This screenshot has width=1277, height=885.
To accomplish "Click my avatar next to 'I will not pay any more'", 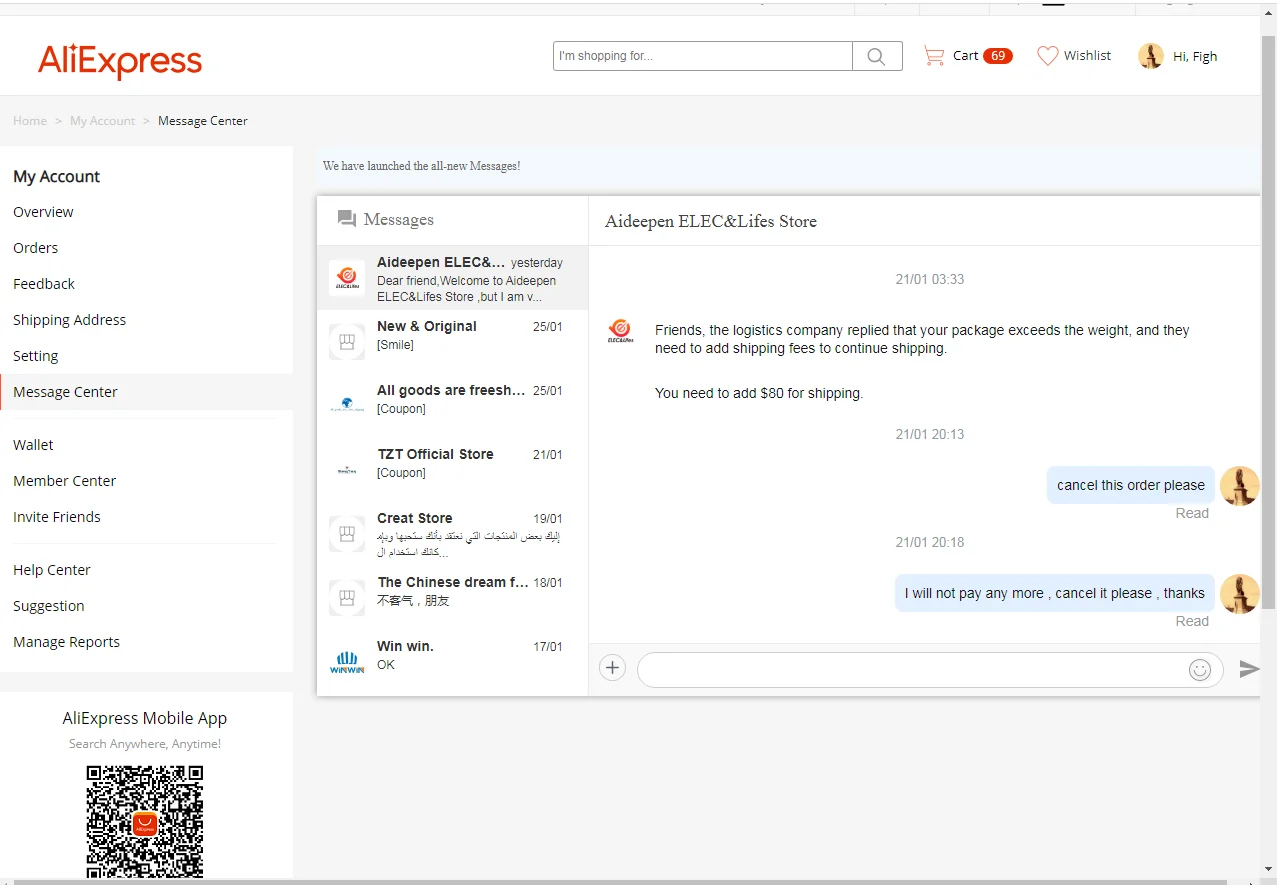I will pyautogui.click(x=1240, y=594).
